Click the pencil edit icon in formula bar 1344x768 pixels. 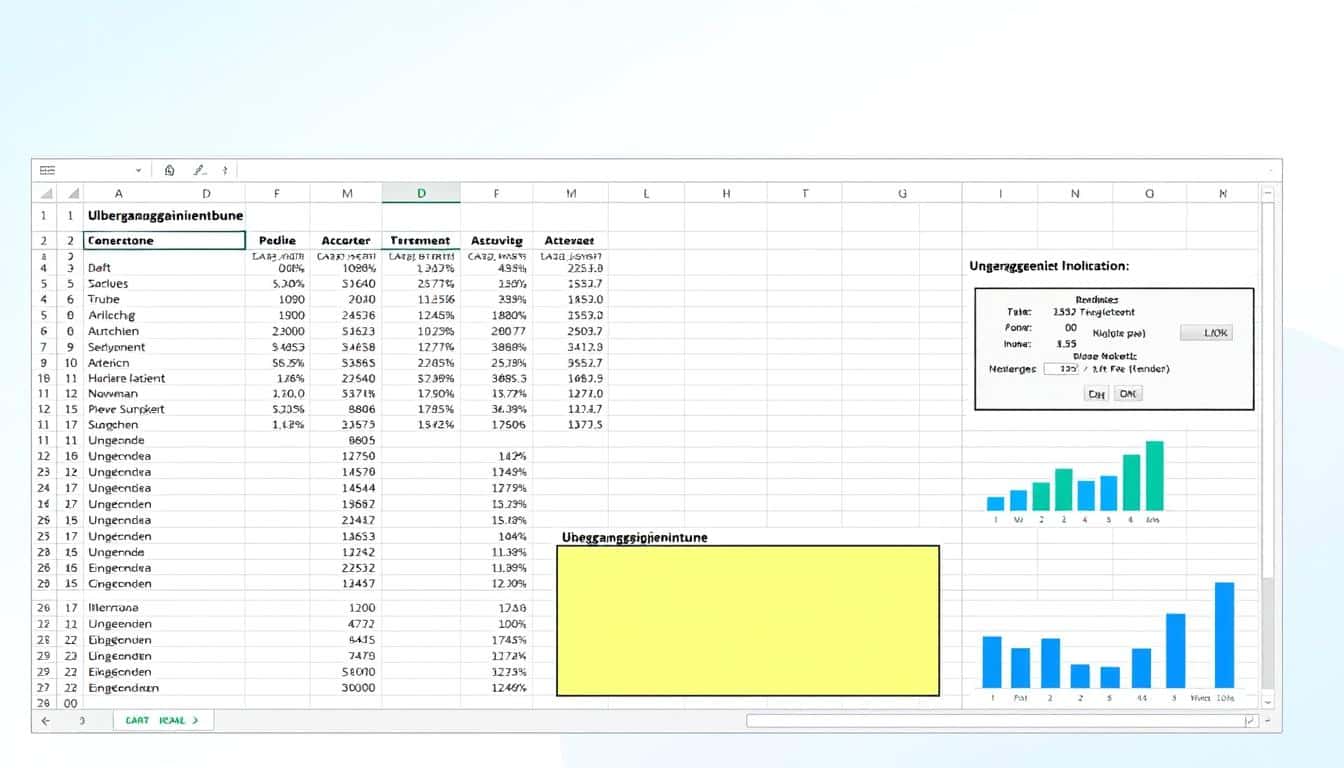pyautogui.click(x=199, y=171)
